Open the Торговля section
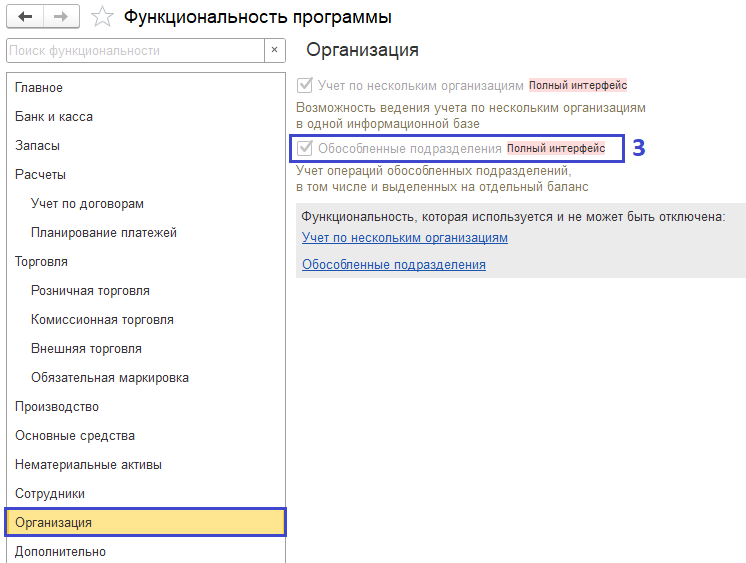Viewport: 746px width, 563px height. [x=41, y=262]
